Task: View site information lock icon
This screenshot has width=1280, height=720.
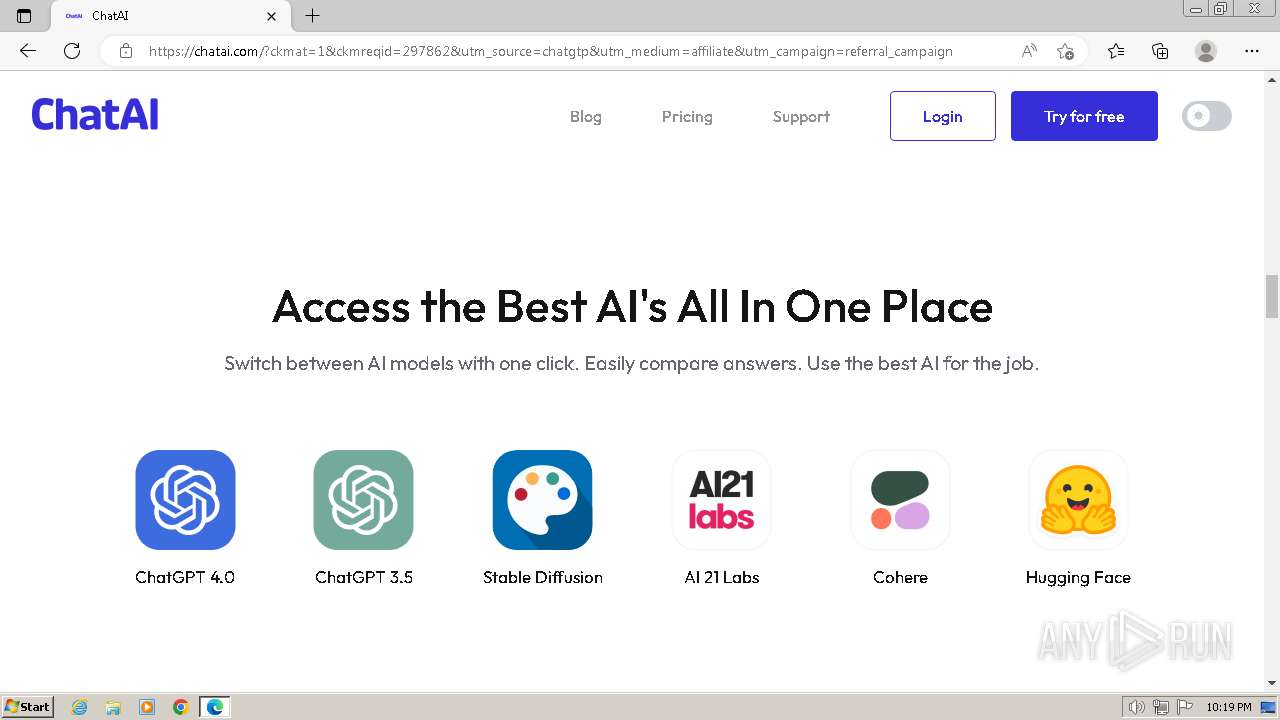Action: (x=126, y=51)
